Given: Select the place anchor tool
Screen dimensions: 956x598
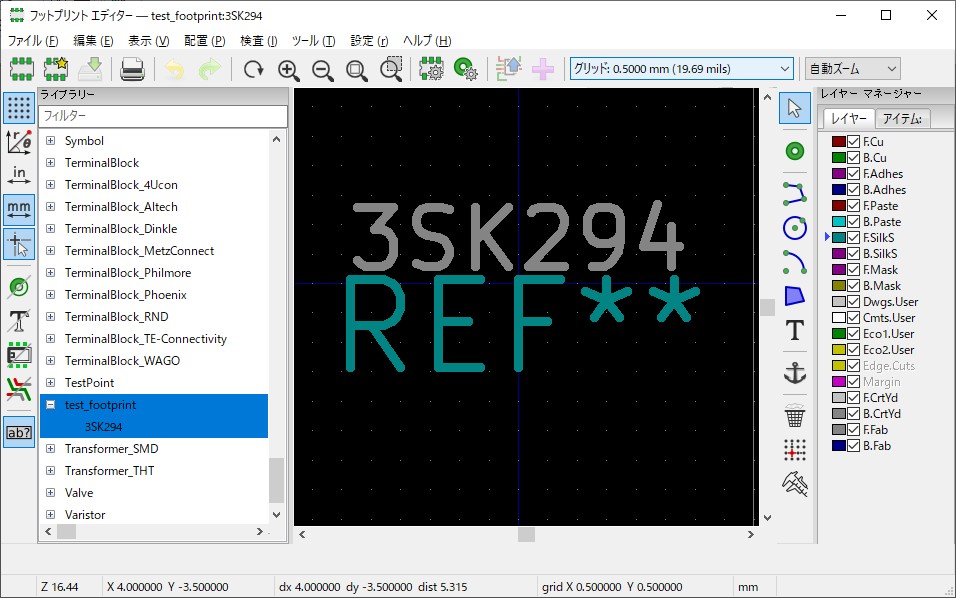Looking at the screenshot, I should coord(795,373).
